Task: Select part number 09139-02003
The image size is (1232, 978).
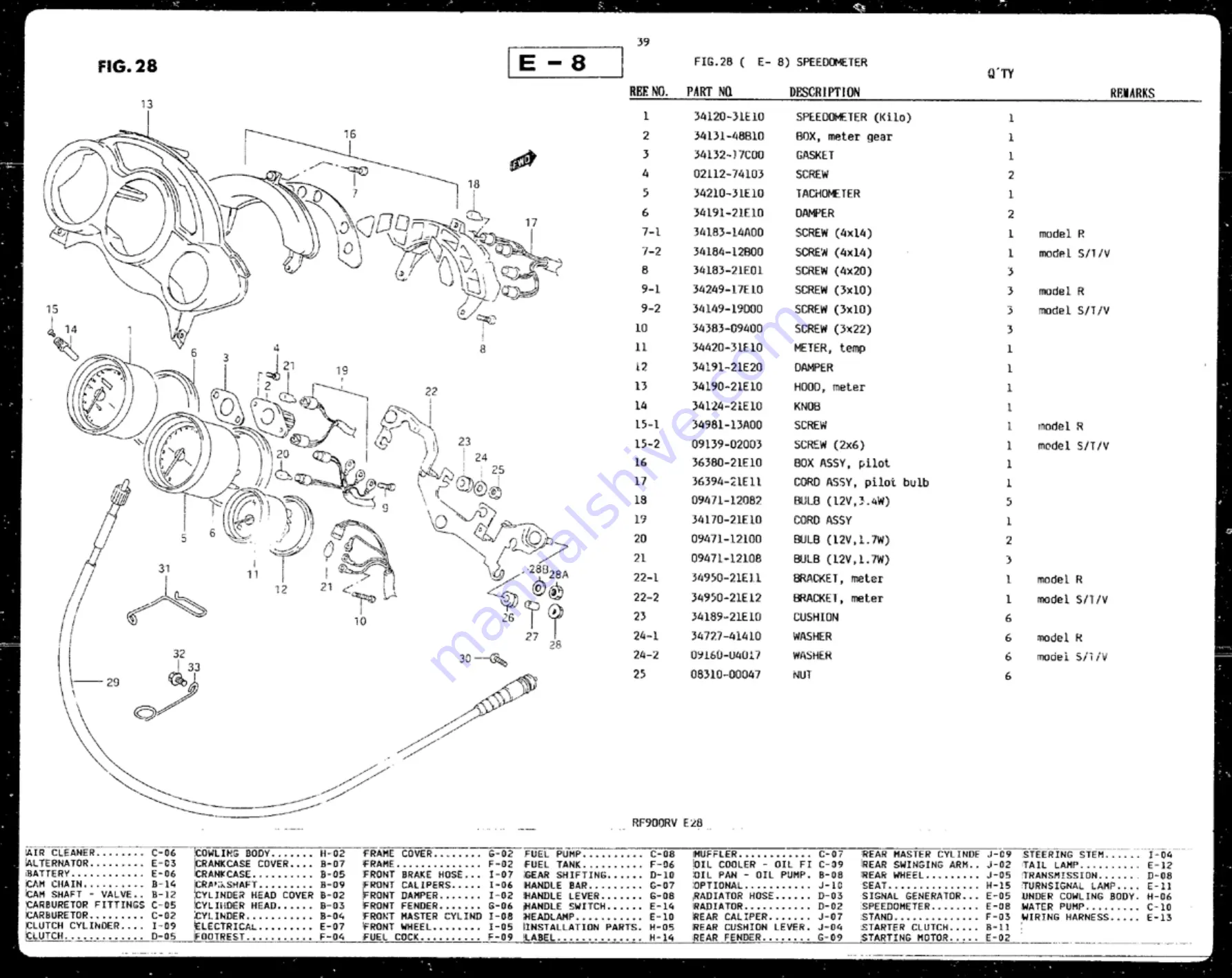Action: click(727, 445)
